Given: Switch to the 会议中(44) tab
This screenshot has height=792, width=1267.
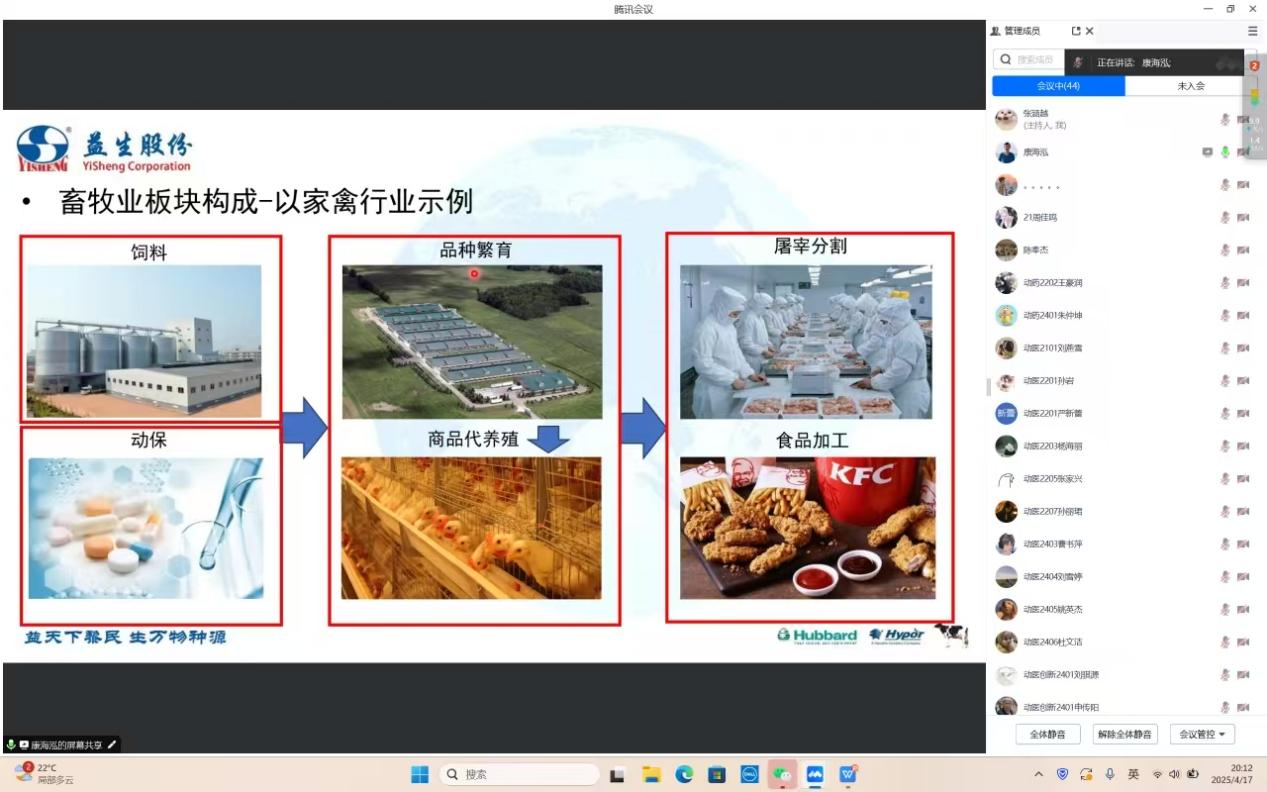Looking at the screenshot, I should [1058, 86].
